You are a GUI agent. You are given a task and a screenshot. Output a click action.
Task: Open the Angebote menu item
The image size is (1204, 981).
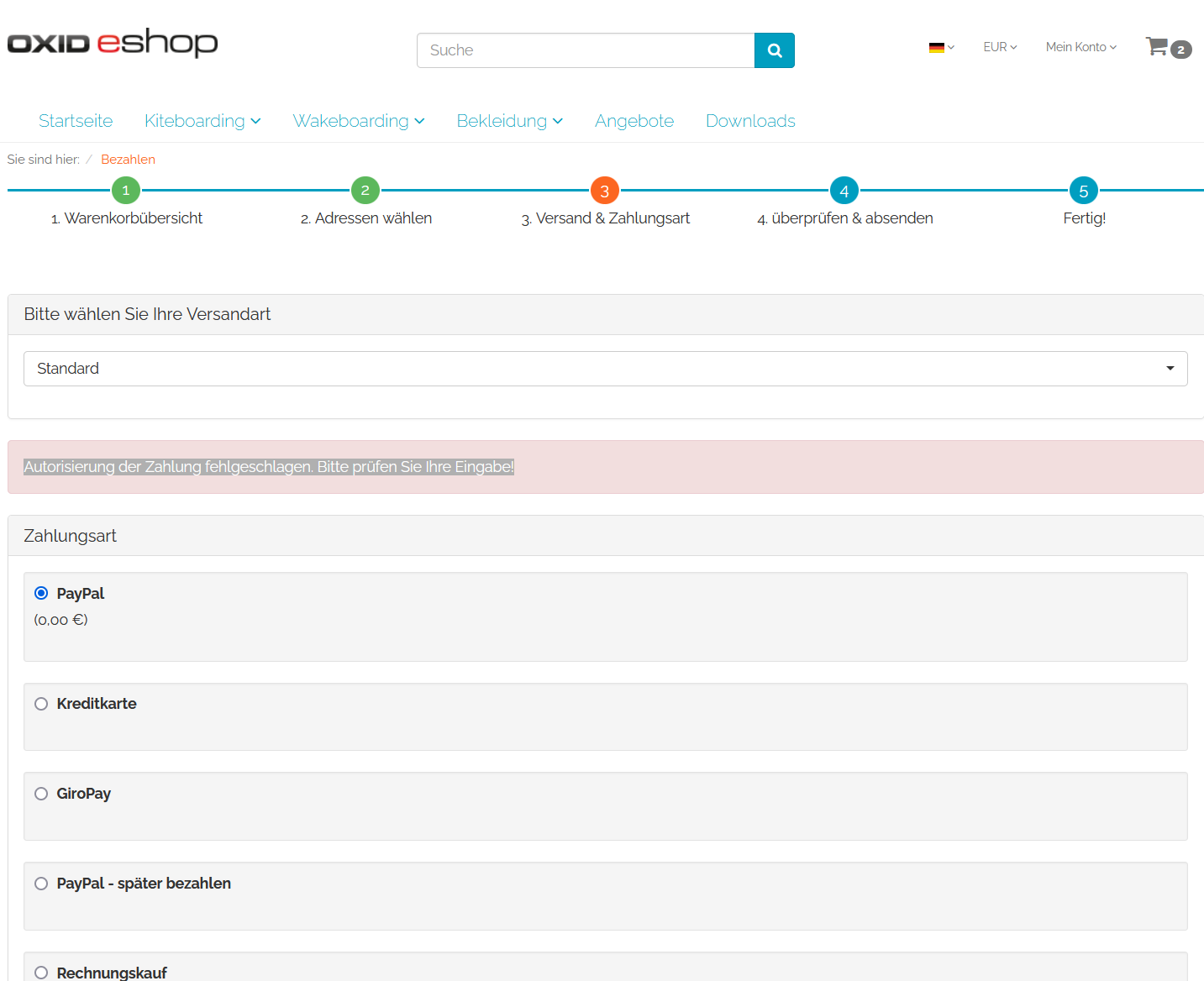634,121
